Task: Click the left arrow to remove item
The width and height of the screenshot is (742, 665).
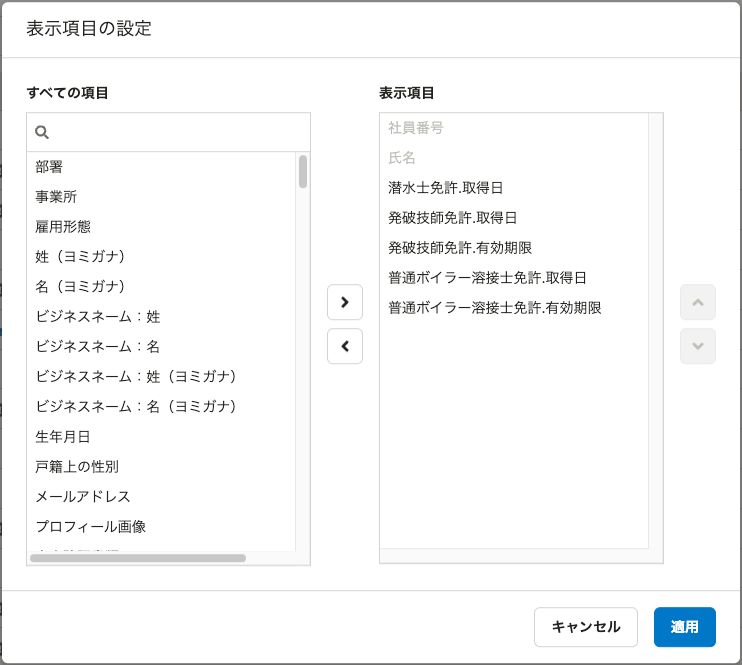Action: click(345, 346)
